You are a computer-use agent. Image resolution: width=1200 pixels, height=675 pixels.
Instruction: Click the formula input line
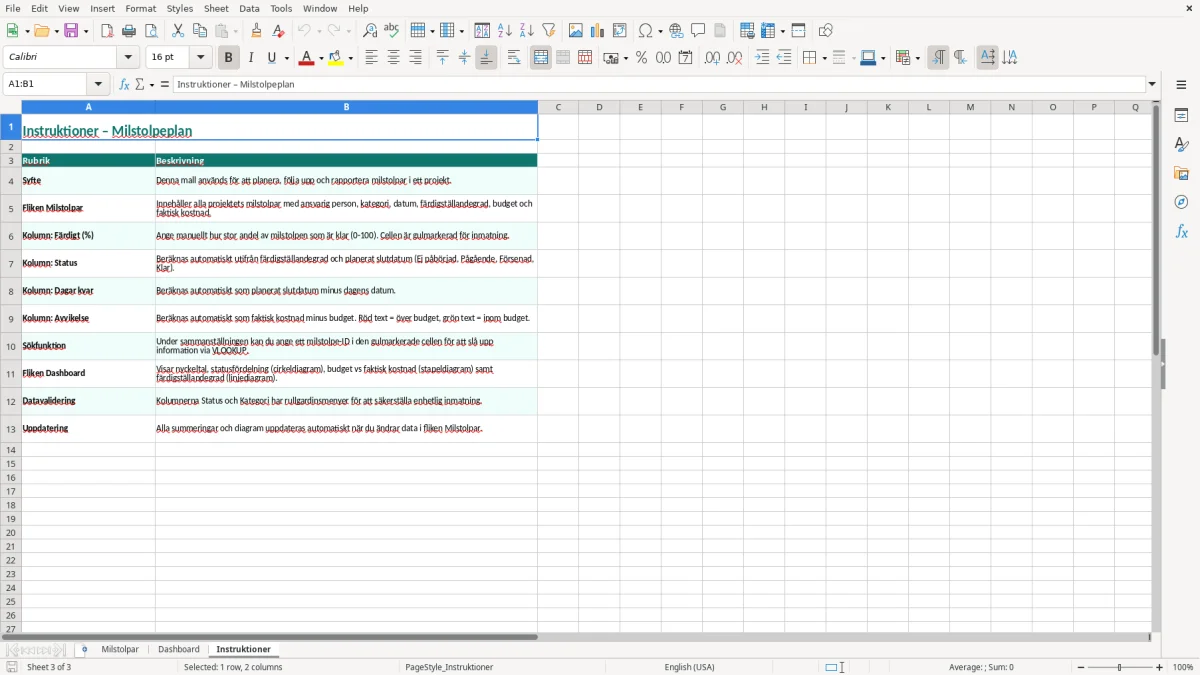(x=659, y=84)
